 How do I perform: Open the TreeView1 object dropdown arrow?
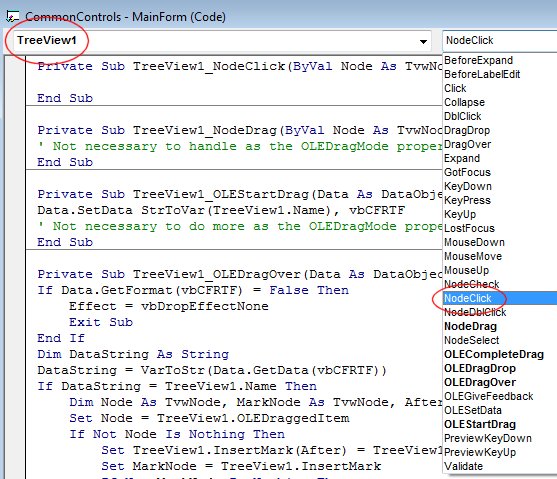[x=423, y=41]
